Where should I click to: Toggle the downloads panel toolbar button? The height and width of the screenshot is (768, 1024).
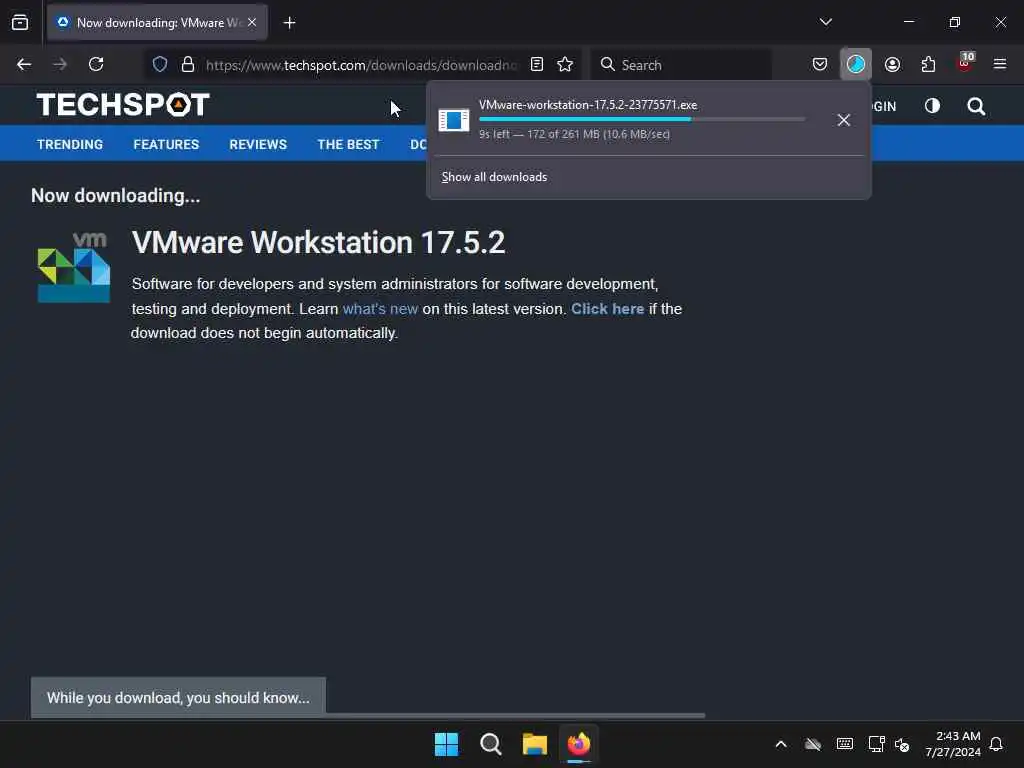tap(856, 64)
